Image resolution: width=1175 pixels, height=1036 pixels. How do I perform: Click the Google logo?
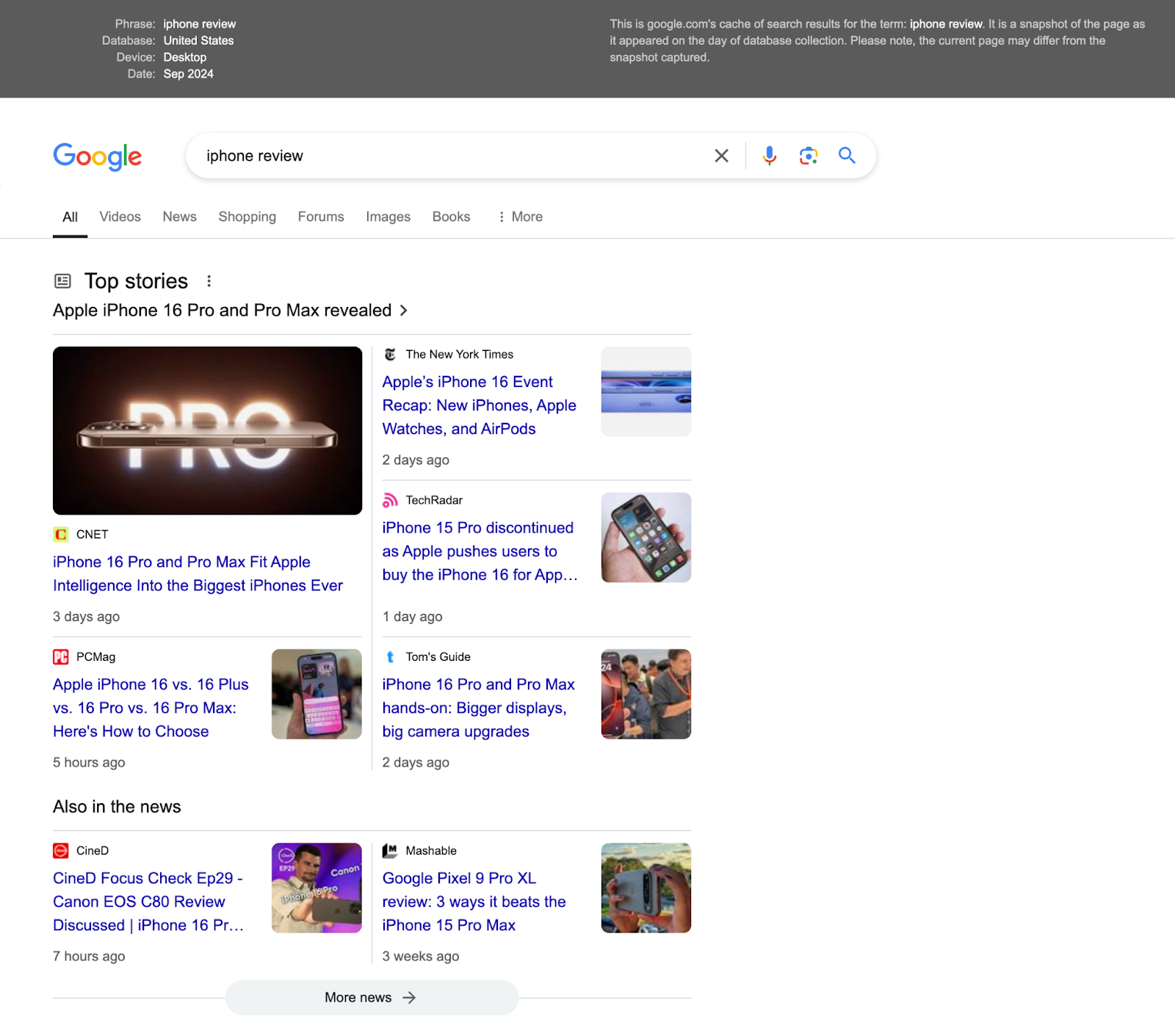click(x=97, y=157)
